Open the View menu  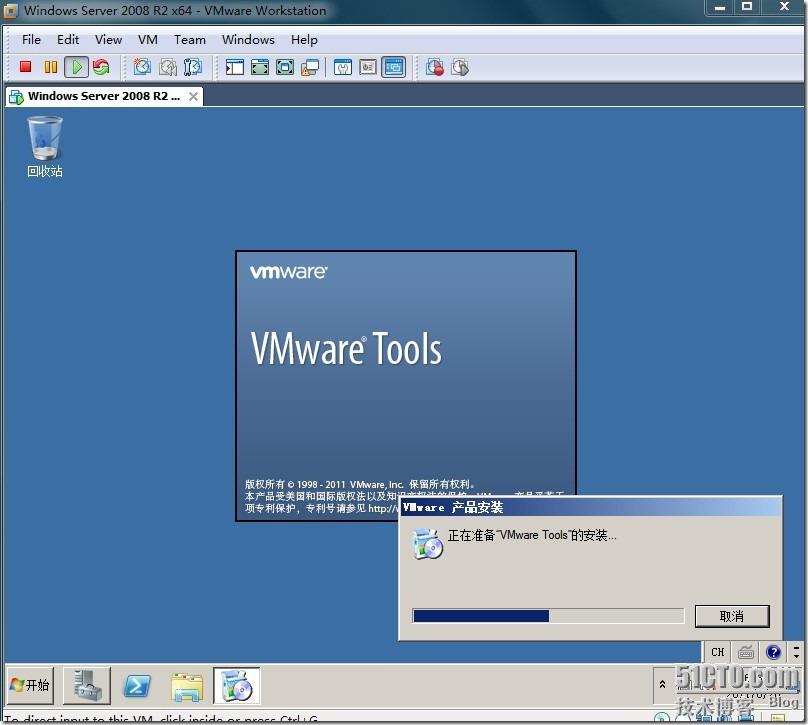pyautogui.click(x=108, y=40)
